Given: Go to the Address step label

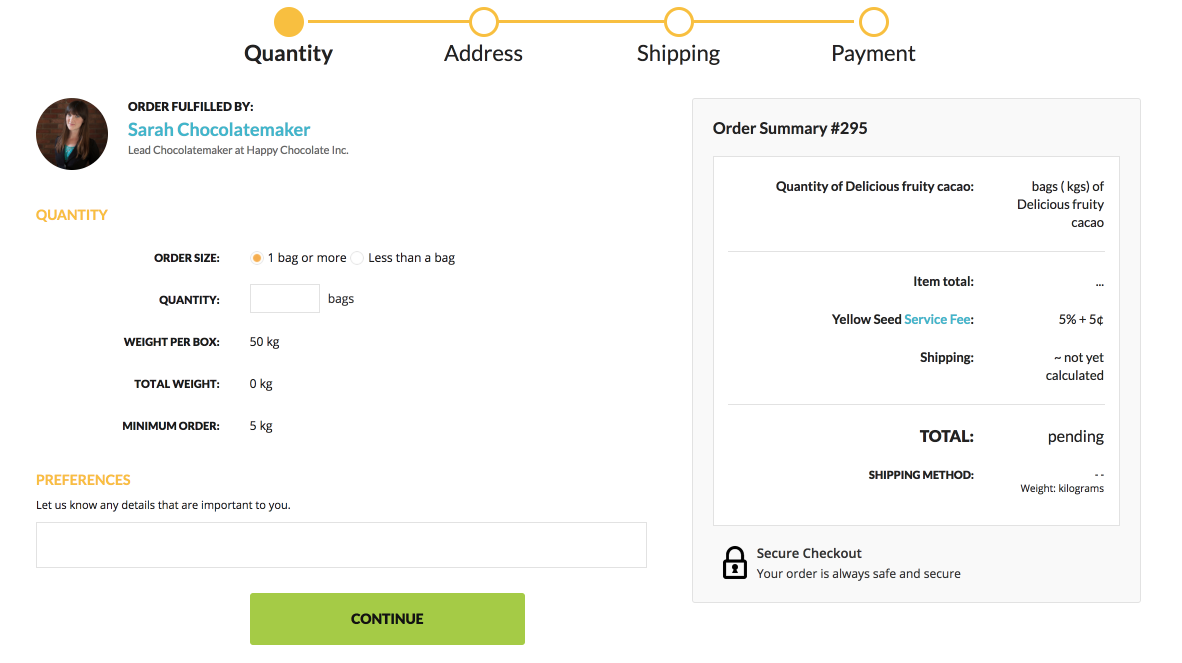Looking at the screenshot, I should coord(483,53).
